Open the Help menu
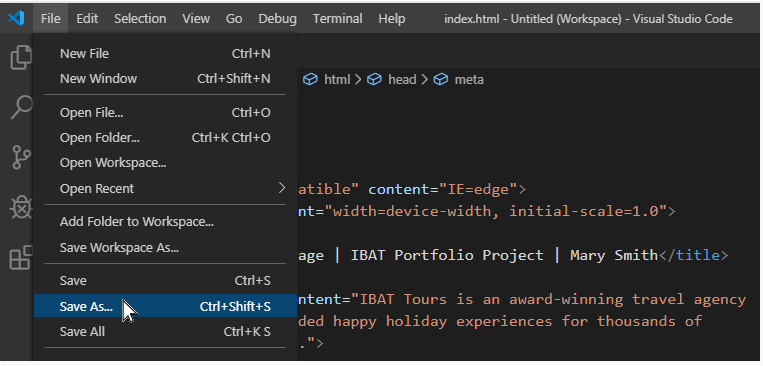This screenshot has height=366, width=763. [x=392, y=18]
